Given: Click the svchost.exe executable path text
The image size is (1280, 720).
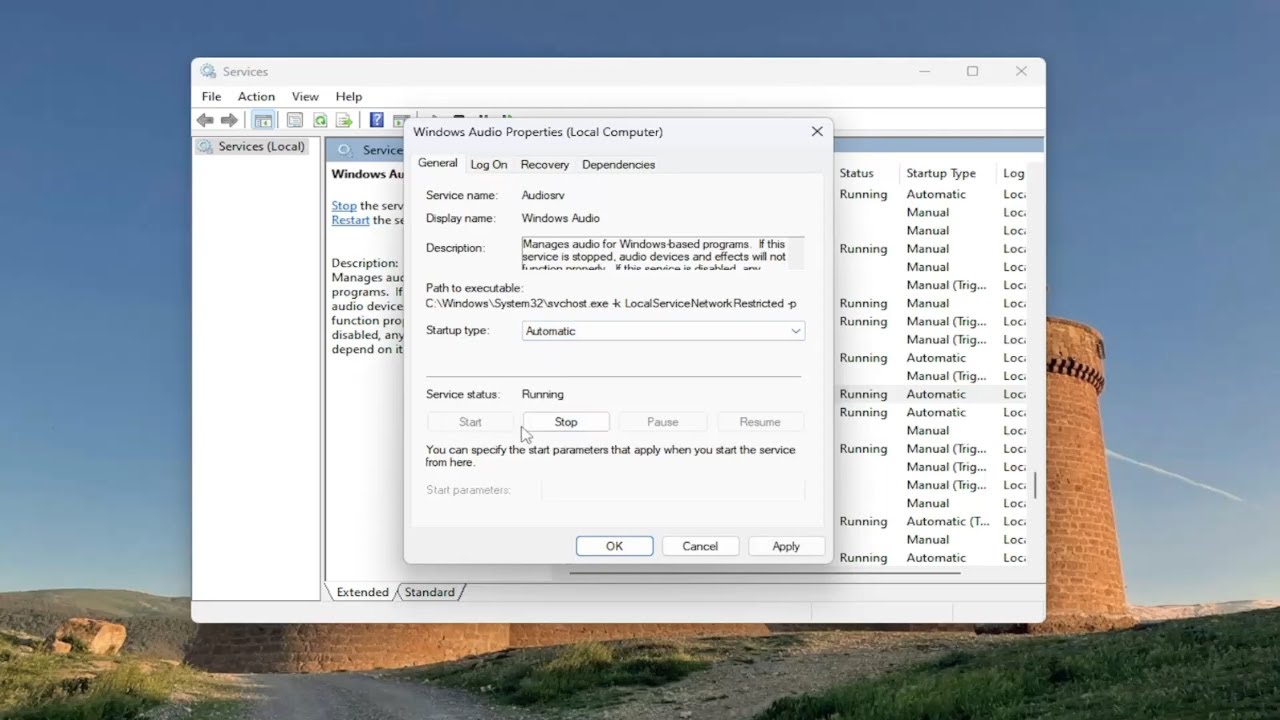Looking at the screenshot, I should (611, 303).
